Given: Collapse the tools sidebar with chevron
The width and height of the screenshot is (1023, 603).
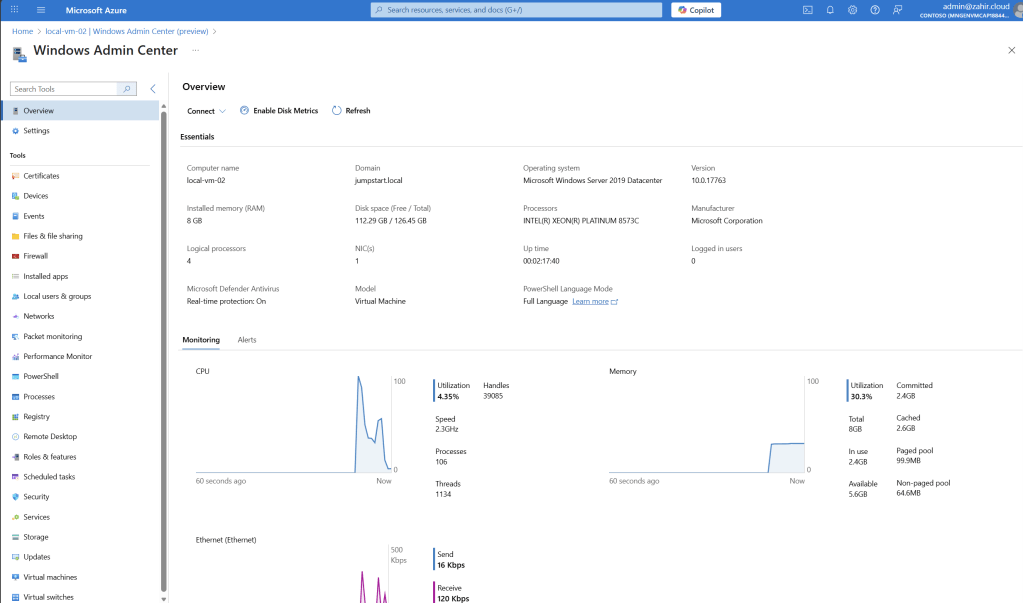Looking at the screenshot, I should pyautogui.click(x=152, y=89).
